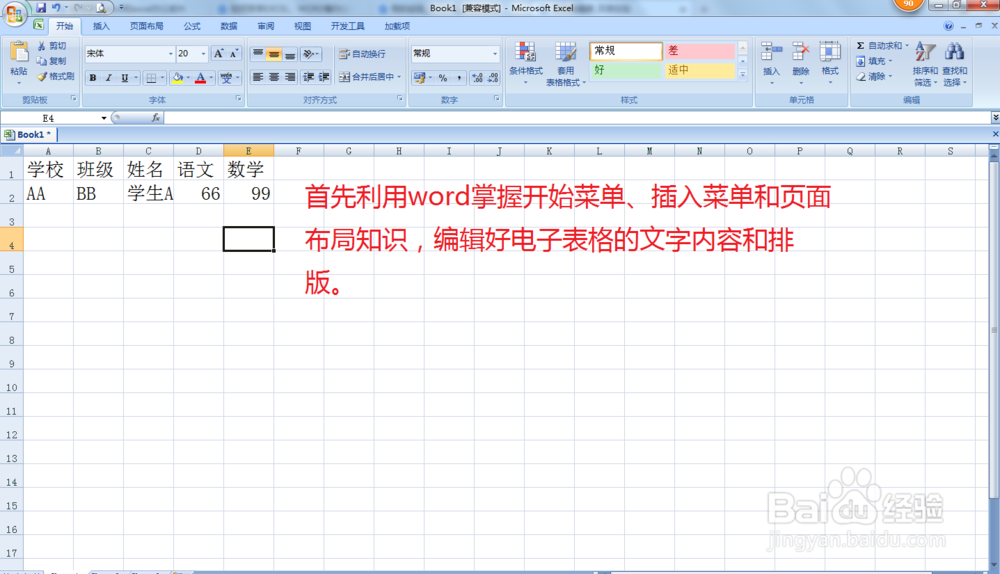Open Font dialog launcher in 字体 group
This screenshot has width=1000, height=574.
click(x=239, y=99)
